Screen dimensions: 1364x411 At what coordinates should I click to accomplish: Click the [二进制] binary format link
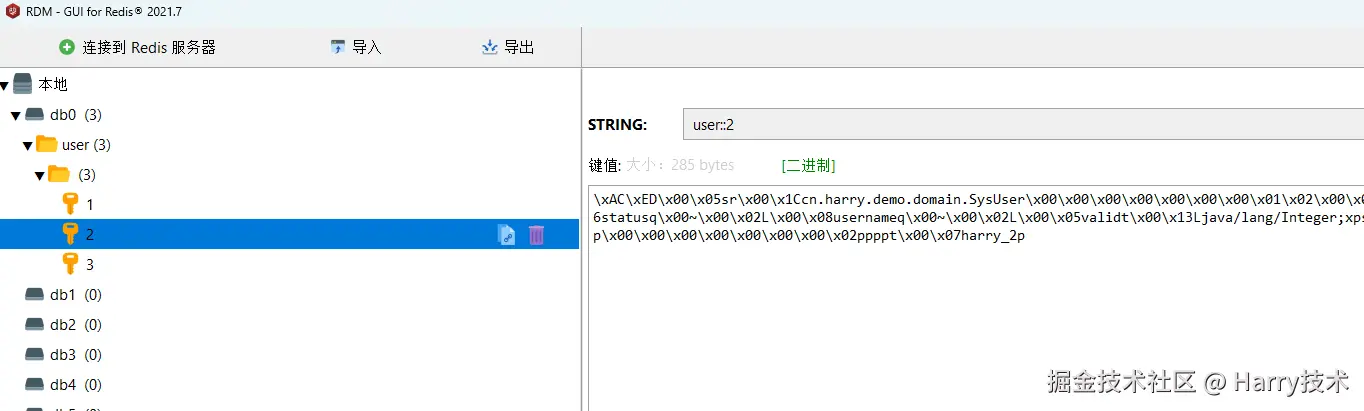coord(808,165)
